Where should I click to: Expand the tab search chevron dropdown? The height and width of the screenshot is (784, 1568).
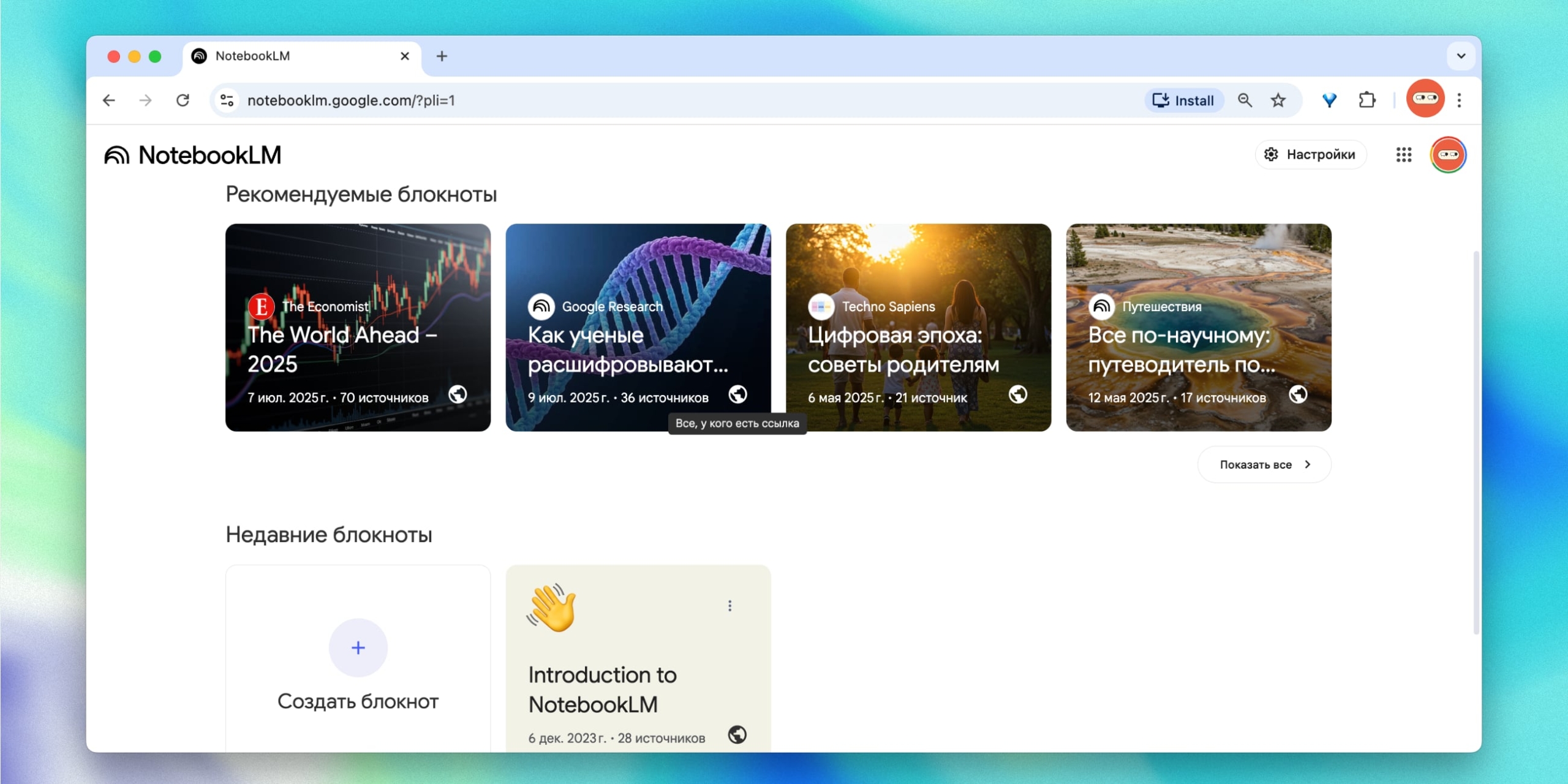pos(1461,56)
